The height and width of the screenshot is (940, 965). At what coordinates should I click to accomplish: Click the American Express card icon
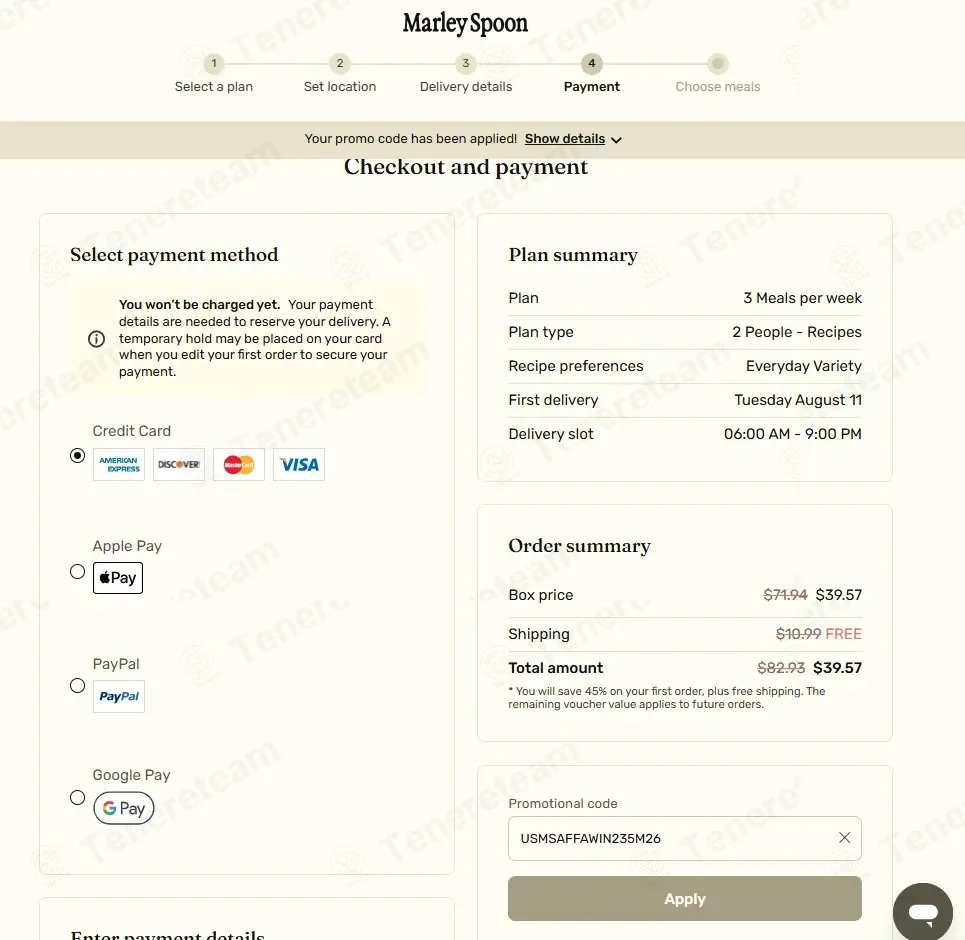119,464
